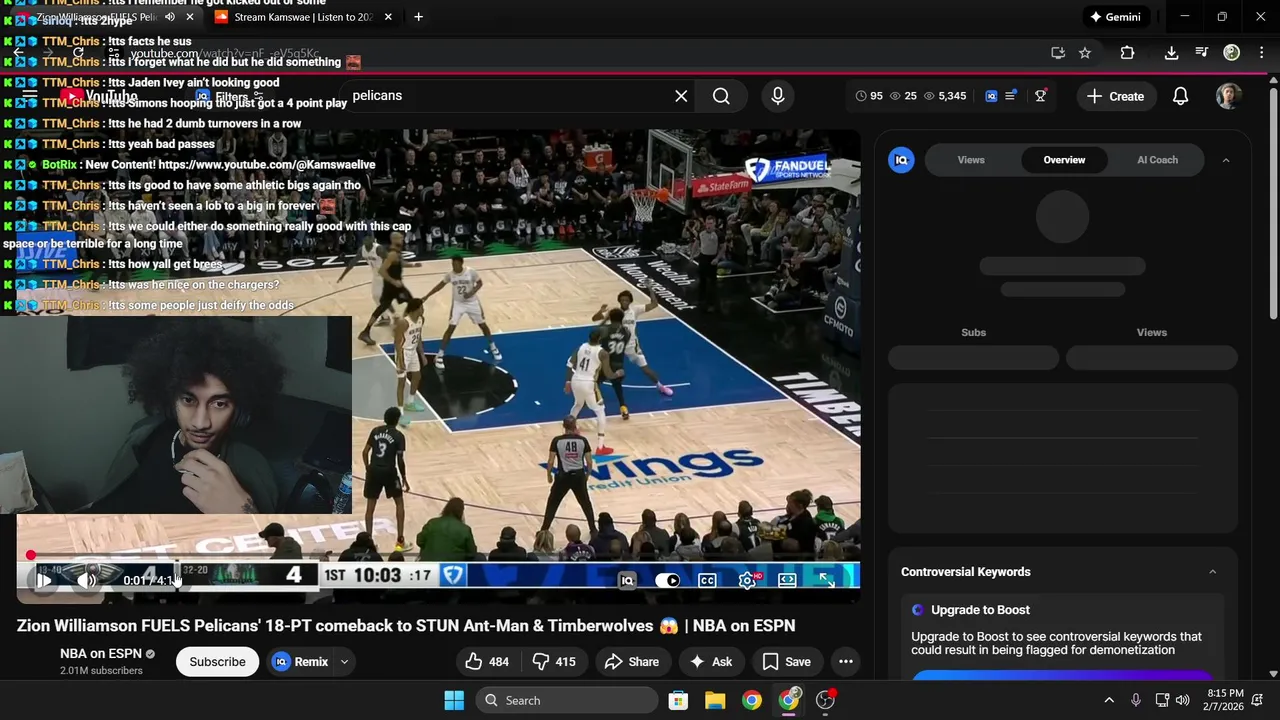Open File Explorer from the taskbar
Viewport: 1280px width, 720px height.
[715, 700]
